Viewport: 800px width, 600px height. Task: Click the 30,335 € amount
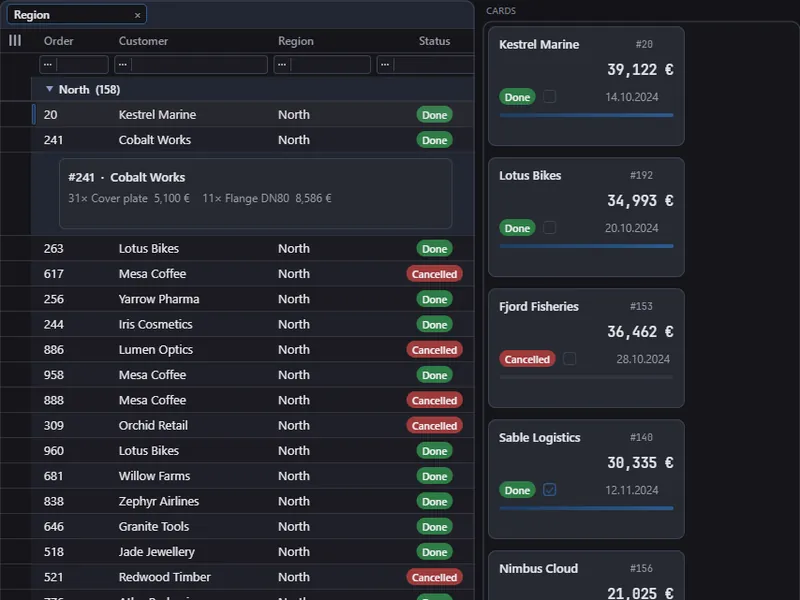click(x=640, y=463)
